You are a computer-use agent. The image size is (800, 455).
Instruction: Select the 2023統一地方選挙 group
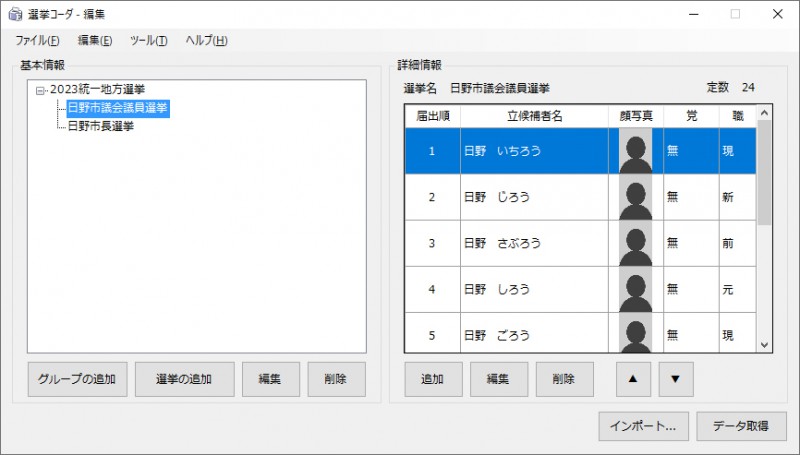(x=97, y=89)
